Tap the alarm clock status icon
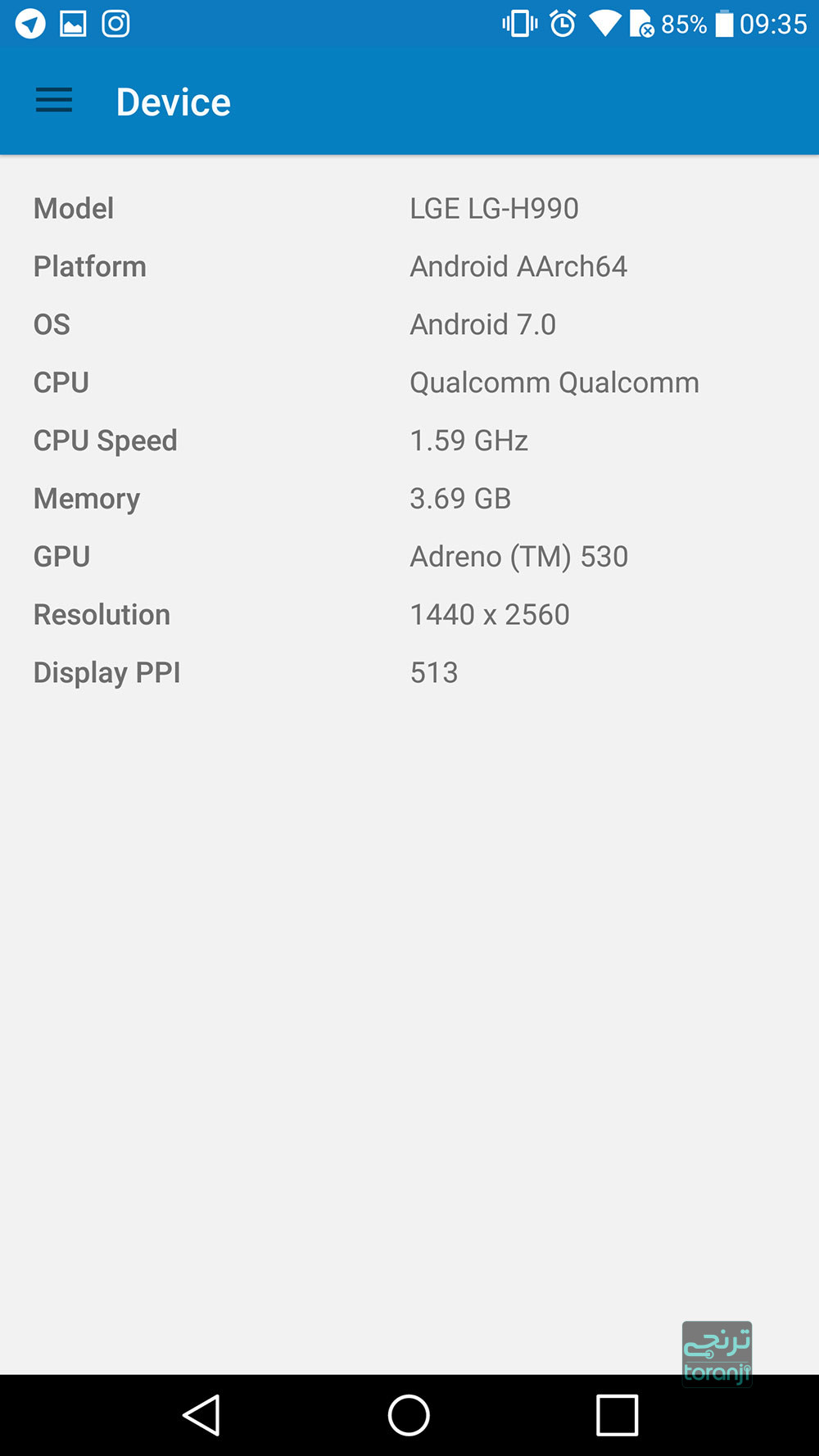 click(x=563, y=24)
